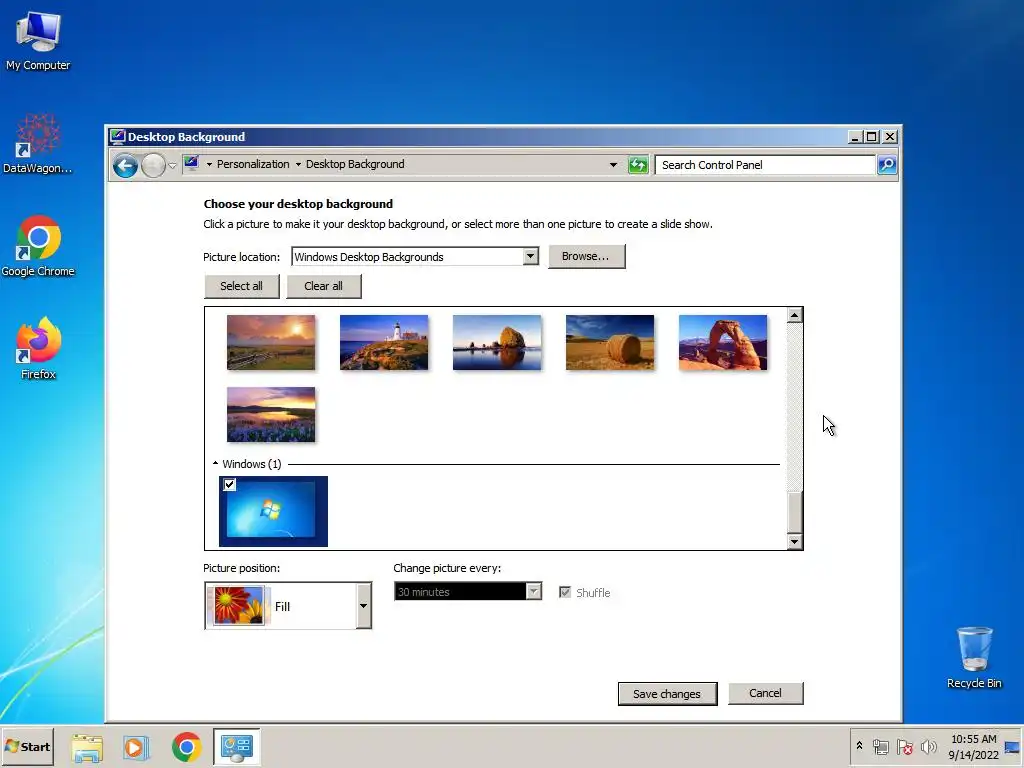Viewport: 1024px width, 768px height.
Task: Click the show desktop icon at taskbar end
Action: click(1013, 747)
